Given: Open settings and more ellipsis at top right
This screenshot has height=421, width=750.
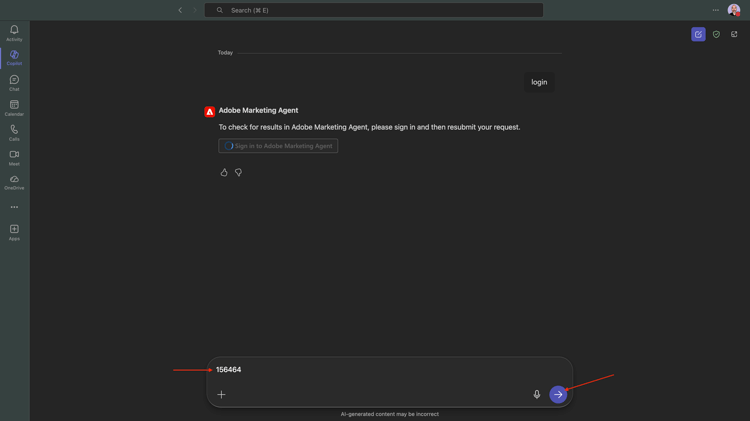Looking at the screenshot, I should click(x=716, y=10).
